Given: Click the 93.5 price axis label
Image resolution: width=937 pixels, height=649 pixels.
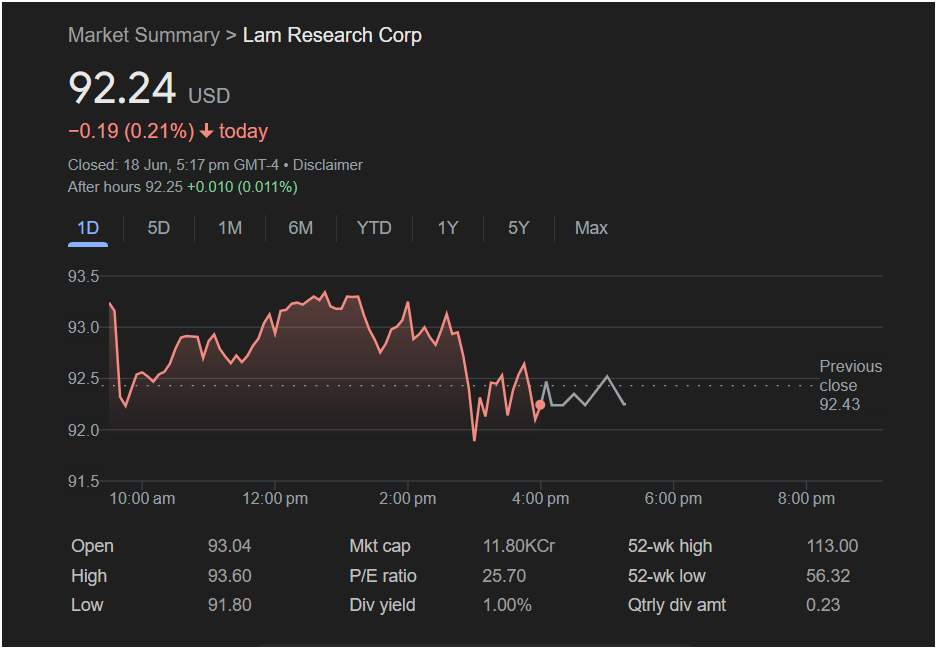Looking at the screenshot, I should 84,277.
